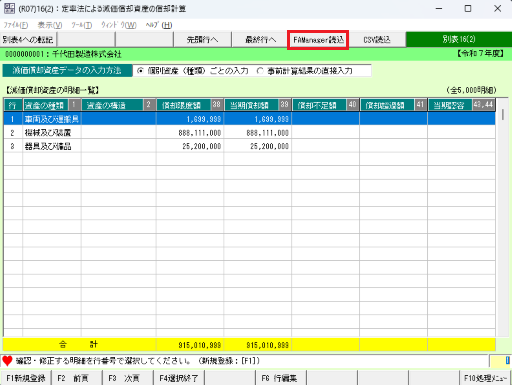Click the 25,200,000 償却限度額 cell in row 3

coord(190,146)
